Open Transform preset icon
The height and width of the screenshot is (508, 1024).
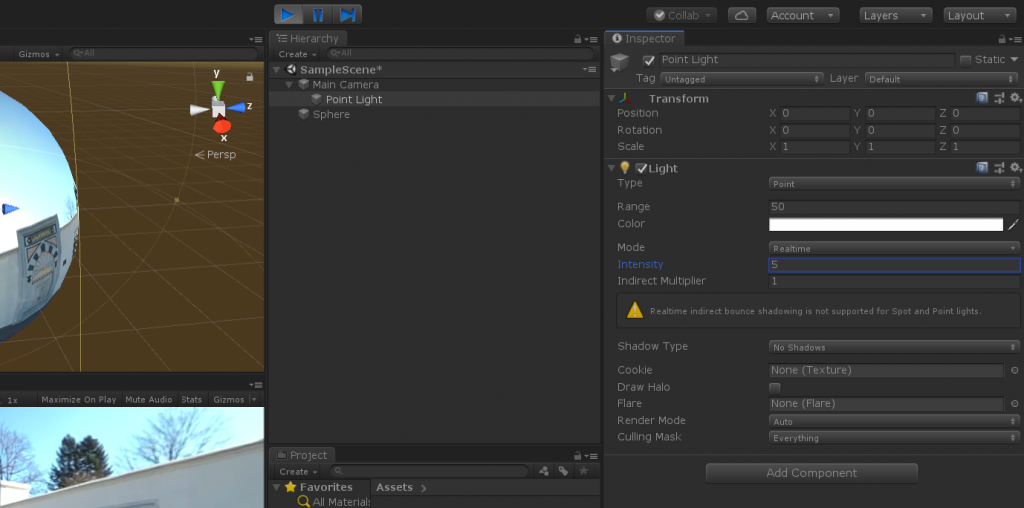pos(999,98)
